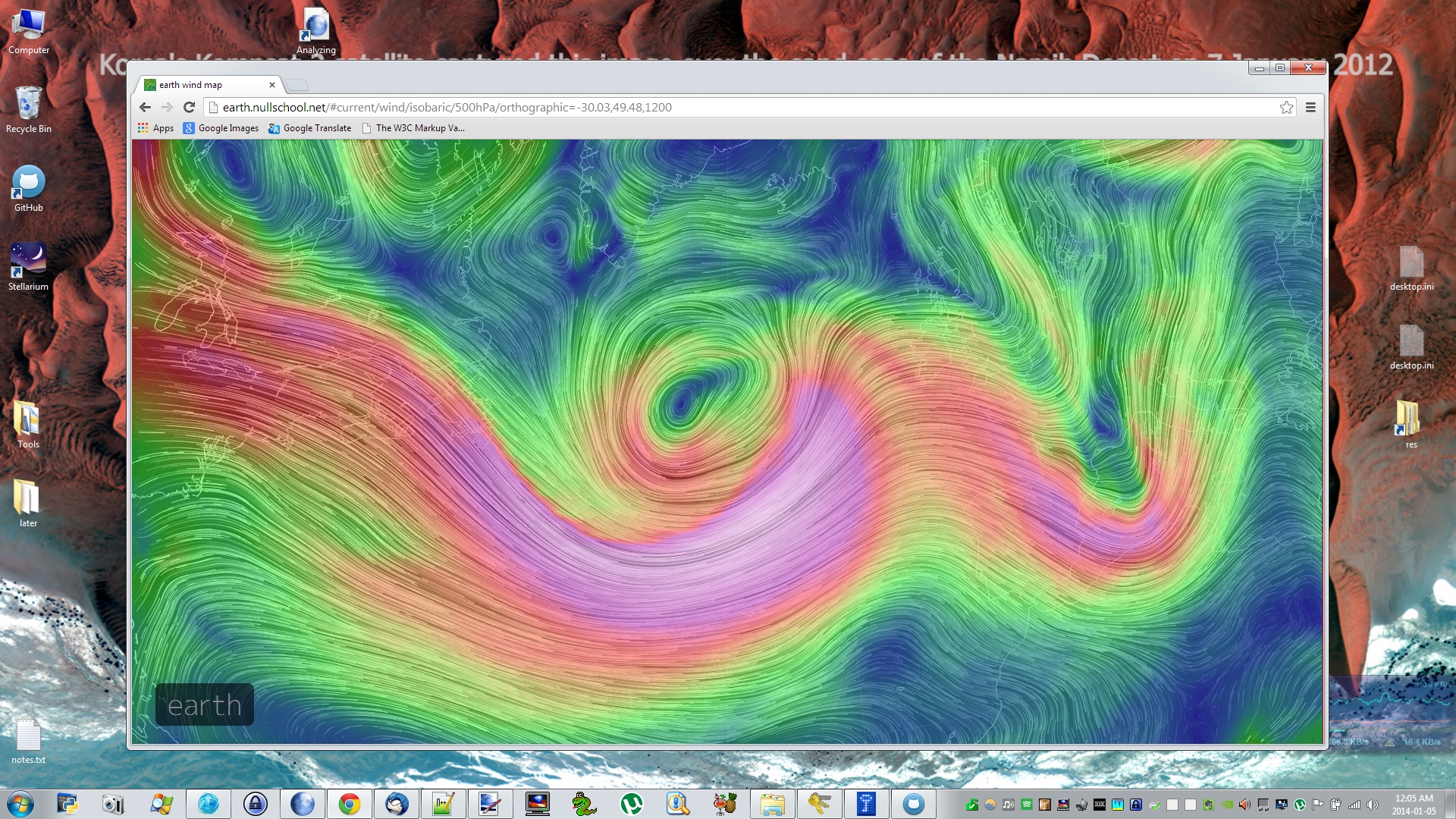Click the network signal bars tray icon

[1354, 805]
